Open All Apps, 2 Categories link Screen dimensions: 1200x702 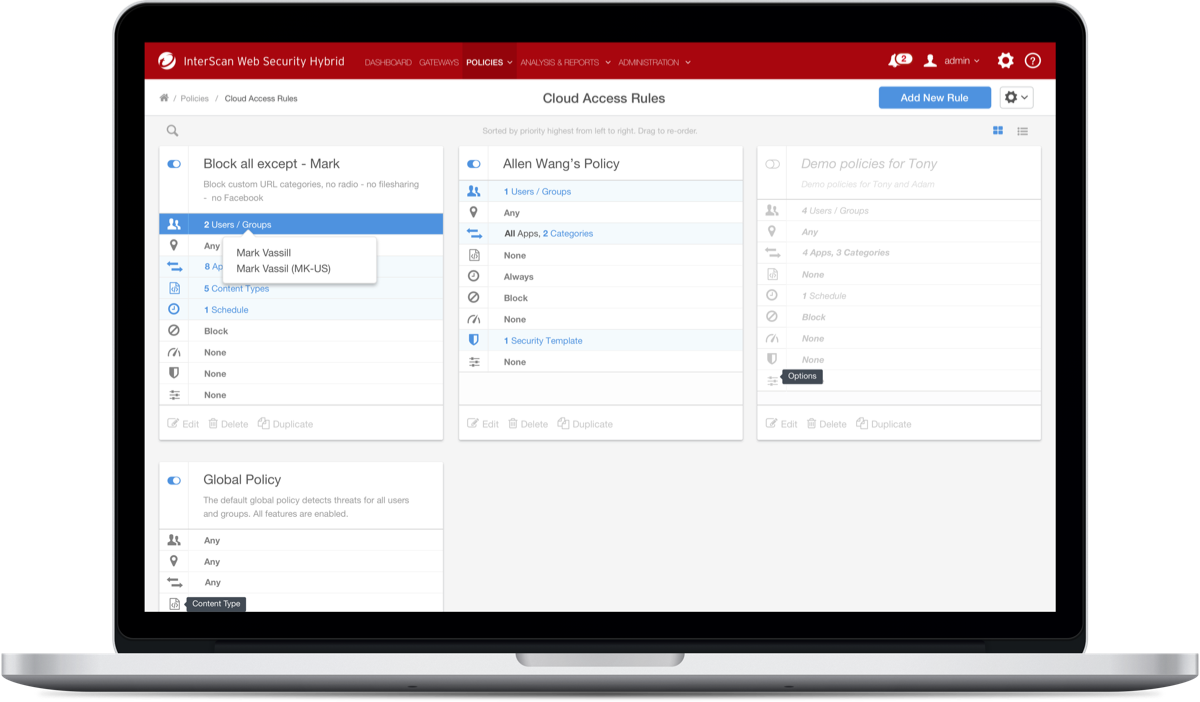click(x=548, y=233)
